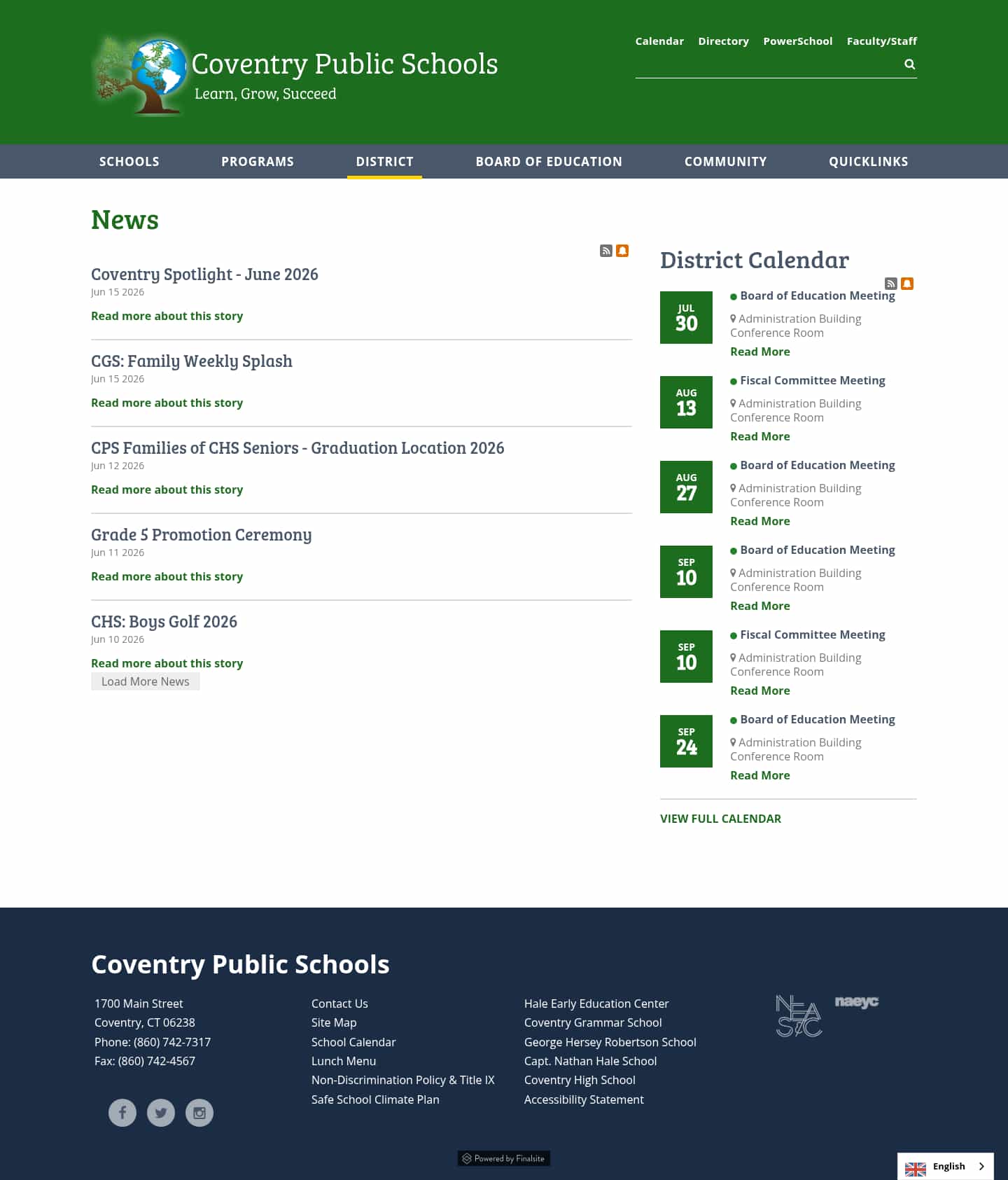Open the Graduation Location 2026 headline
1008x1180 pixels.
(x=297, y=448)
